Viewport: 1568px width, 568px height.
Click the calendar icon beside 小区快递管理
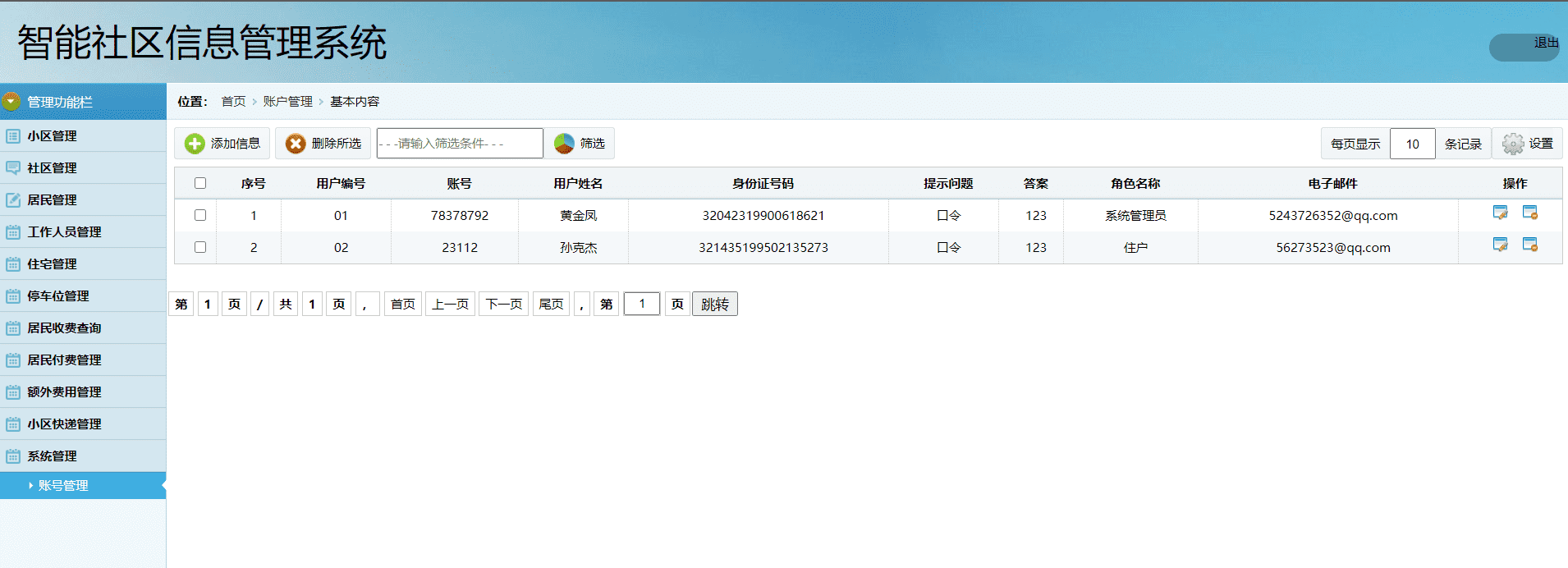[13, 424]
